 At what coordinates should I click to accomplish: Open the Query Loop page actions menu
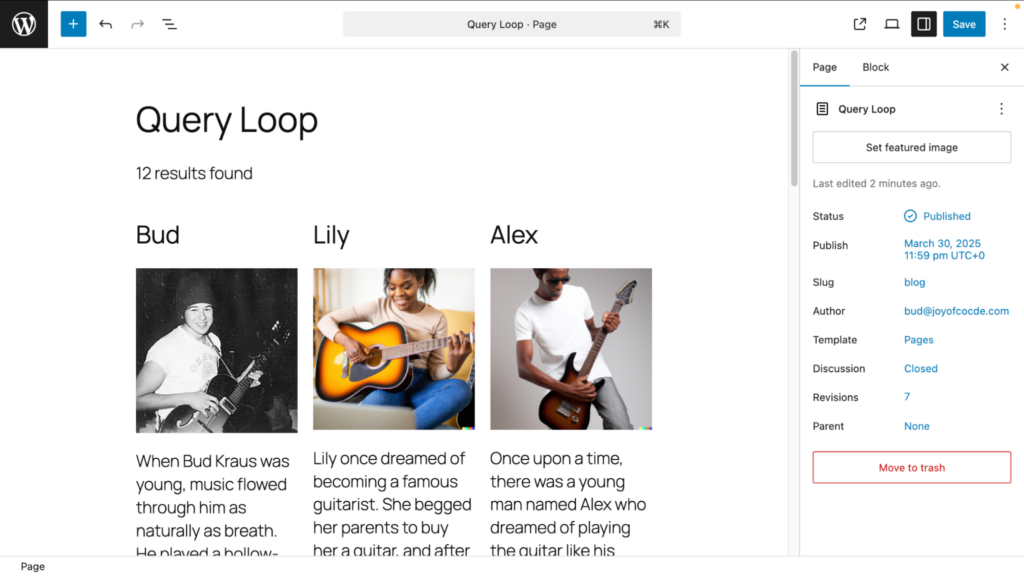[x=1001, y=109]
